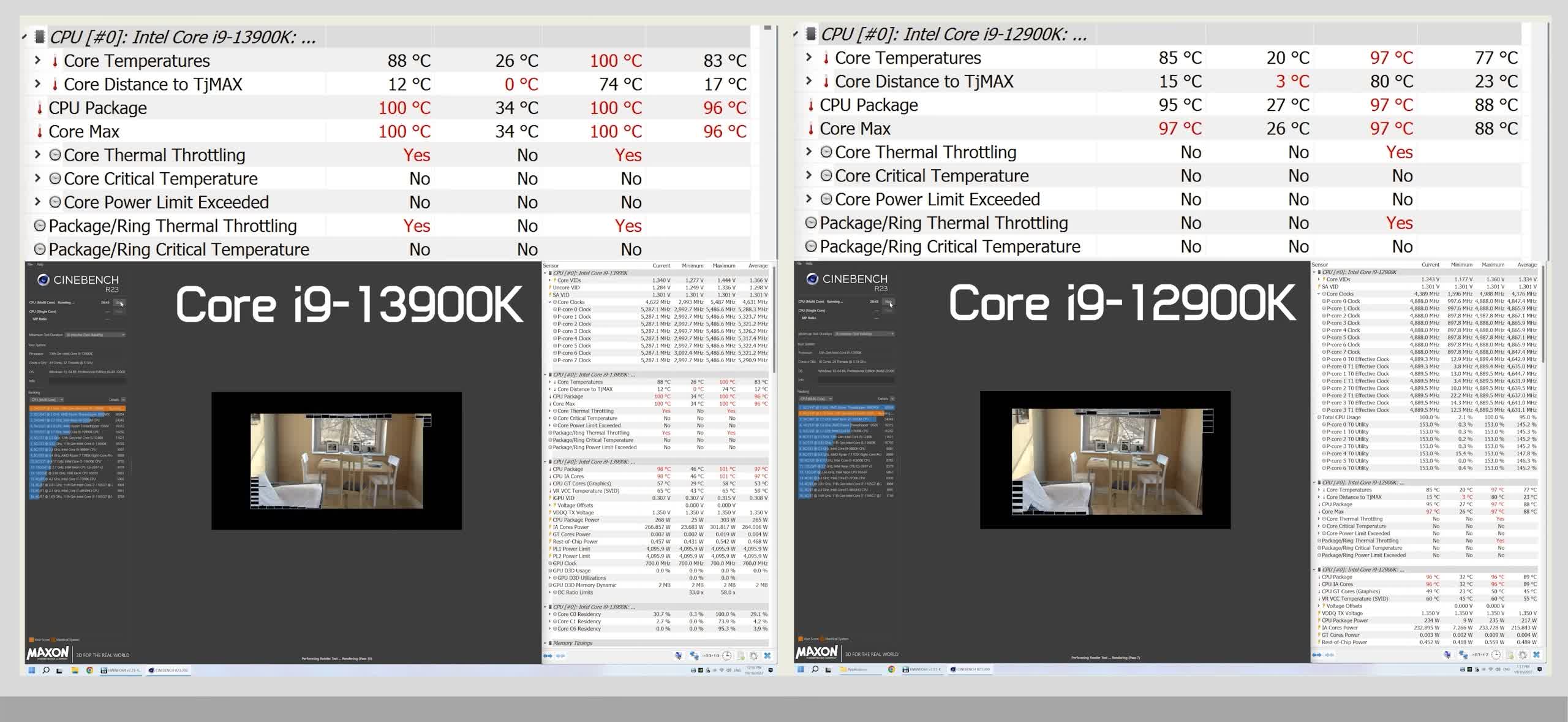Open Minimum Test Duration dropdown in 12900K Cinebench
Image resolution: width=1568 pixels, height=722 pixels.
[x=864, y=334]
